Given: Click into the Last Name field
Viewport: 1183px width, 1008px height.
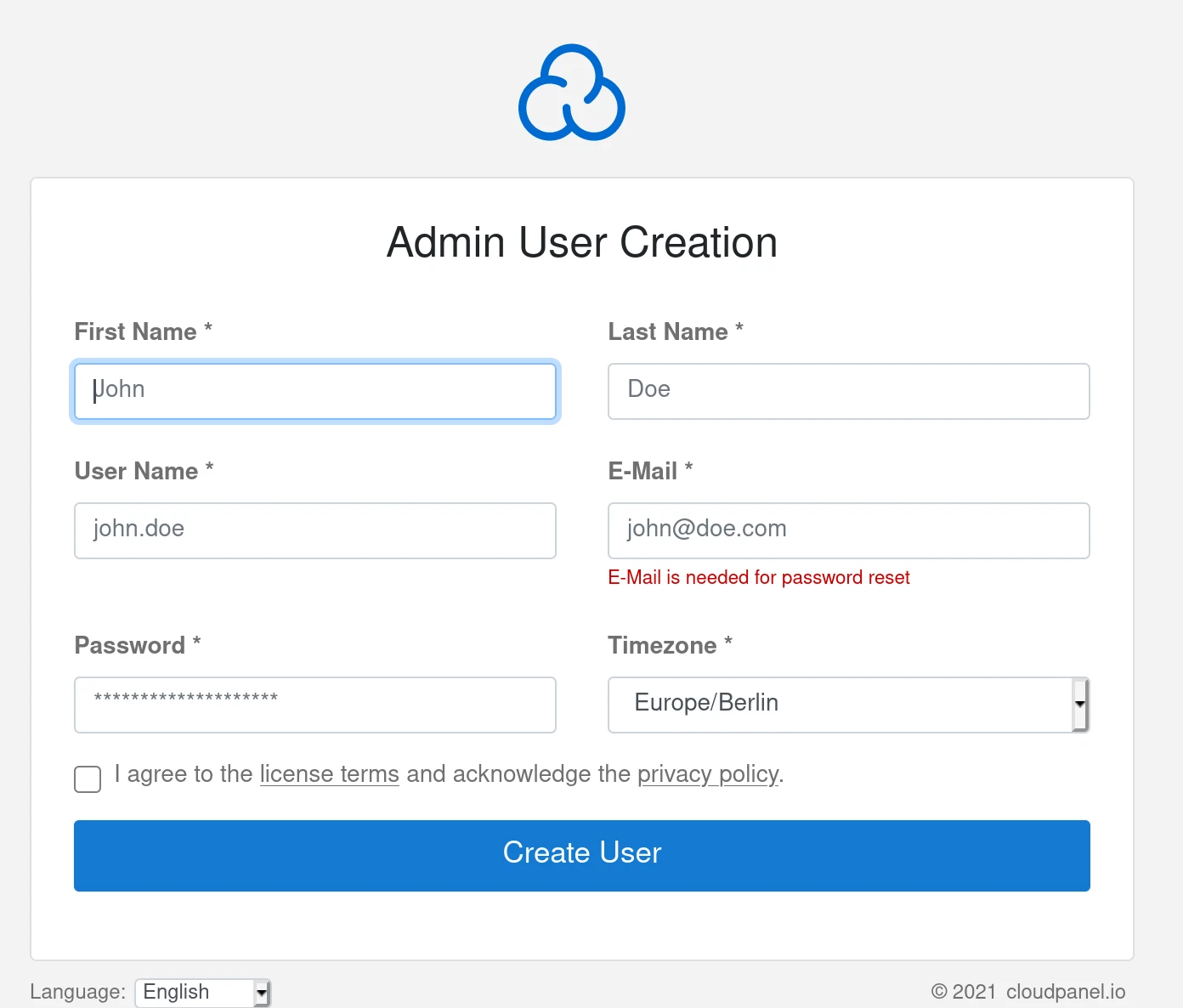Looking at the screenshot, I should pos(849,391).
